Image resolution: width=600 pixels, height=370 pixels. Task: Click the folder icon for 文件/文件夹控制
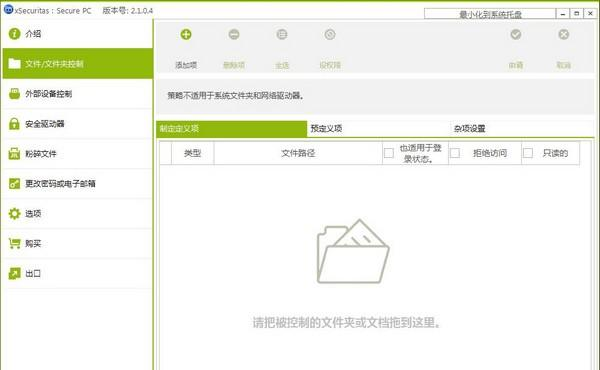click(15, 64)
